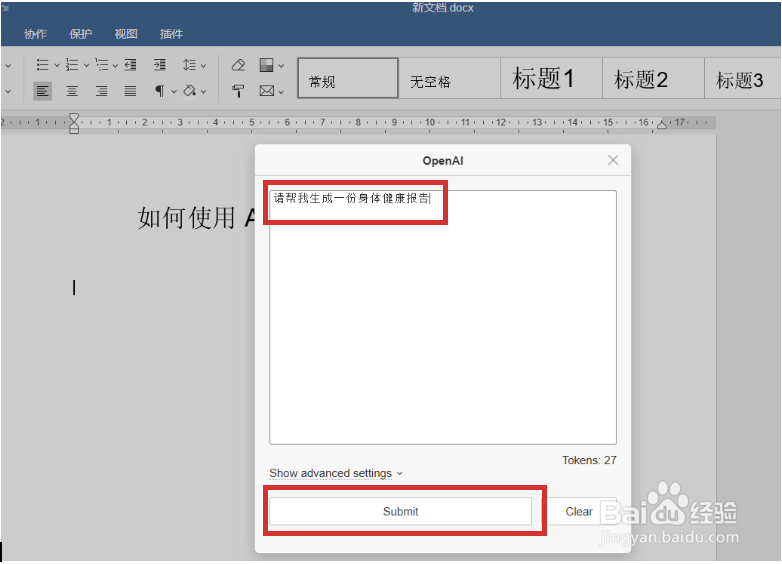Click the document heading 如何使用
782x564 pixels.
coord(187,218)
